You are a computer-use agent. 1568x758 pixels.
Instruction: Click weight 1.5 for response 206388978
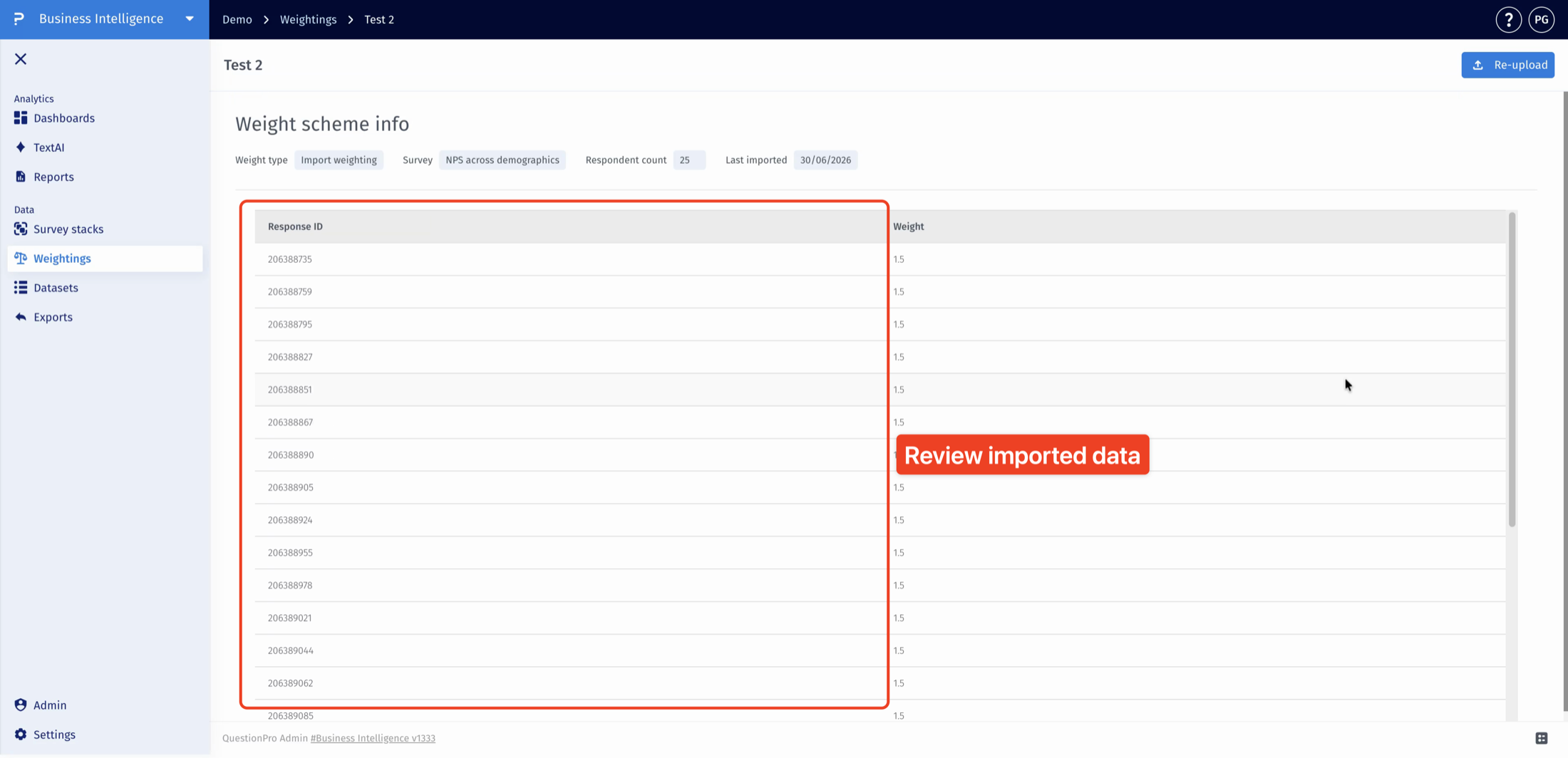click(x=899, y=586)
